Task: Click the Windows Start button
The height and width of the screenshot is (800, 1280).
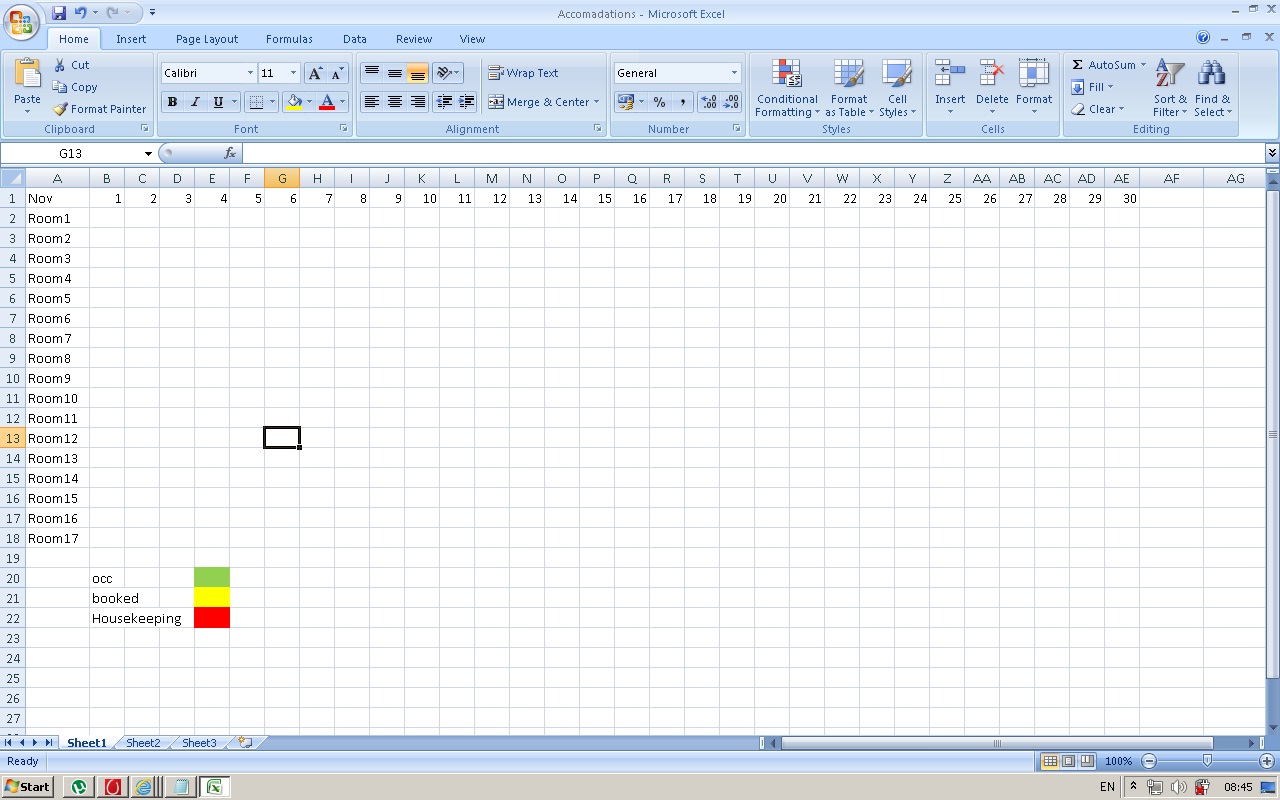Action: (28, 787)
